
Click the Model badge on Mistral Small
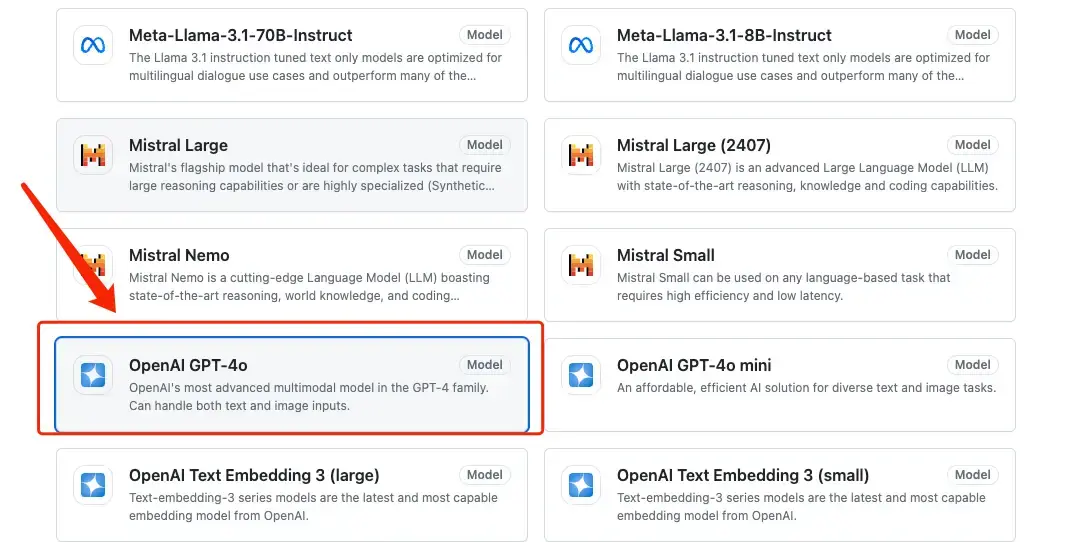point(972,255)
